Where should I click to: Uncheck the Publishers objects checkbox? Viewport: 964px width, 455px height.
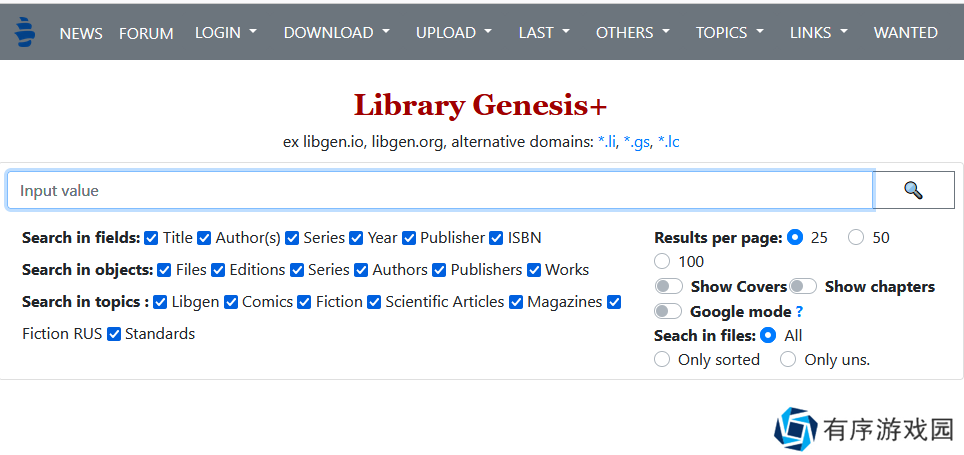[x=439, y=270]
